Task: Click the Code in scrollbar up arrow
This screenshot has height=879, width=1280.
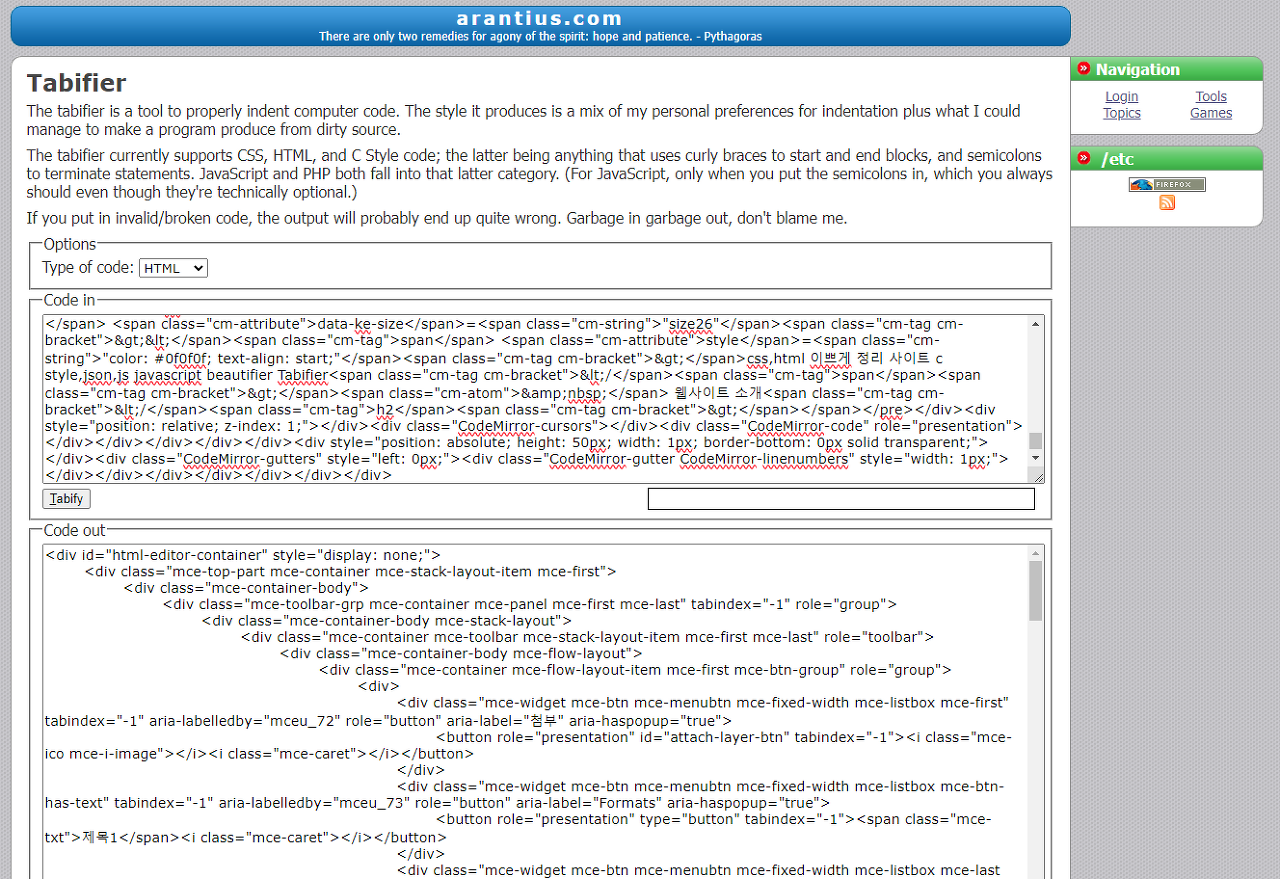Action: (1036, 324)
